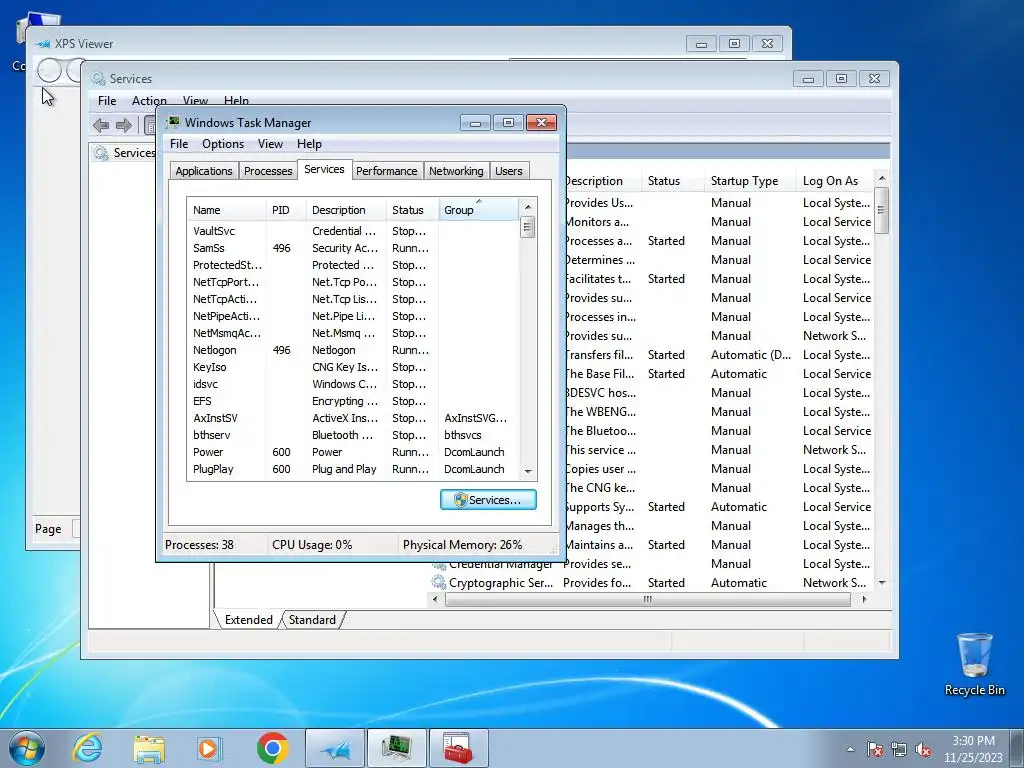Image resolution: width=1024 pixels, height=768 pixels.
Task: Select the Extended tab at bottom
Action: 248,620
